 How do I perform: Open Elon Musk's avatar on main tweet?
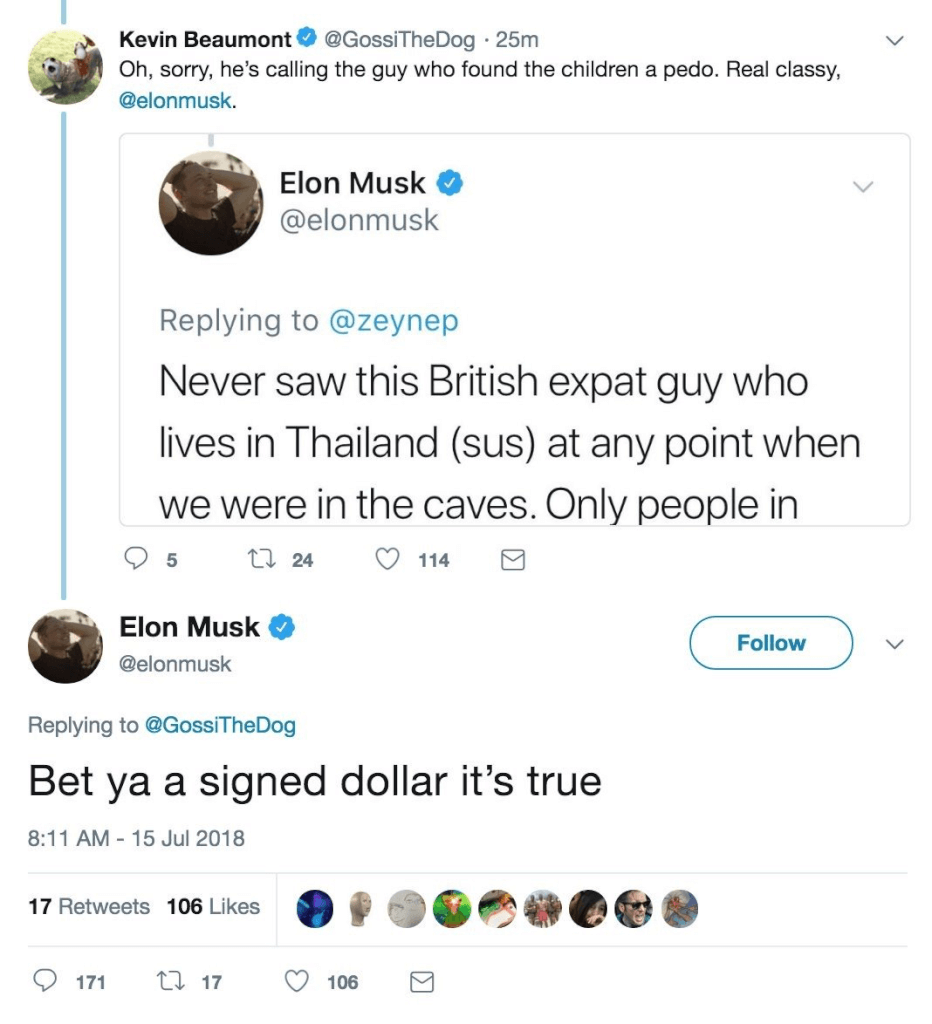click(64, 645)
